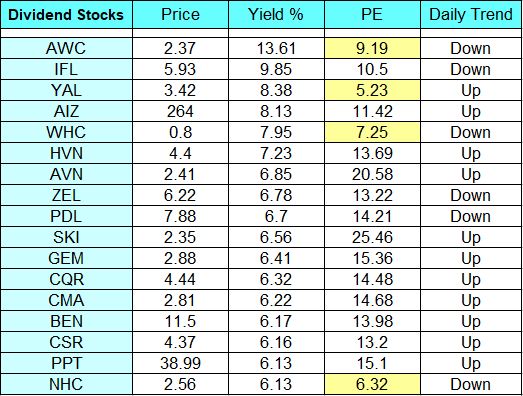This screenshot has height=396, width=523.
Task: Select the PDL yield value 6.7
Action: 276,217
